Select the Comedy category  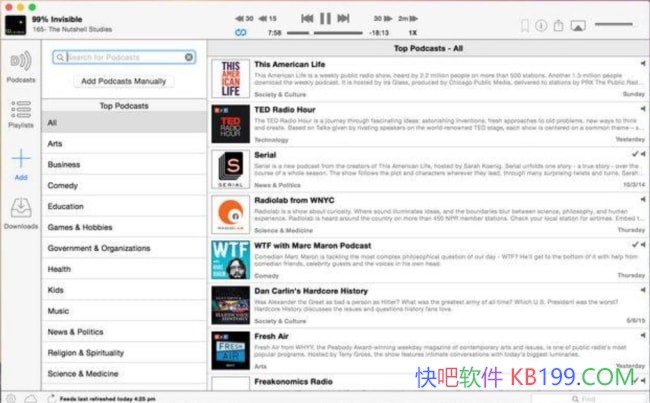[63, 185]
